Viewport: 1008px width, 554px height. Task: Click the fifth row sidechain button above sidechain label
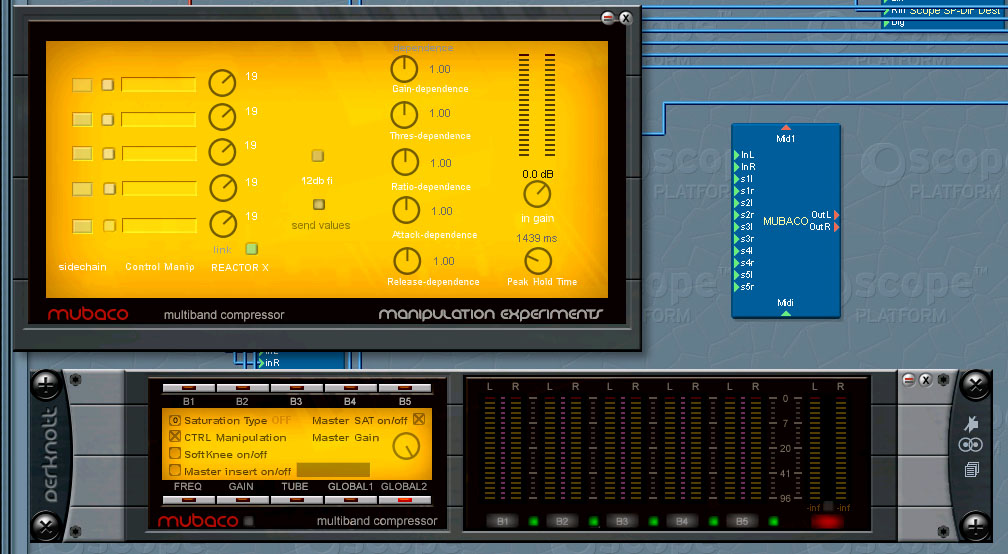(x=82, y=226)
